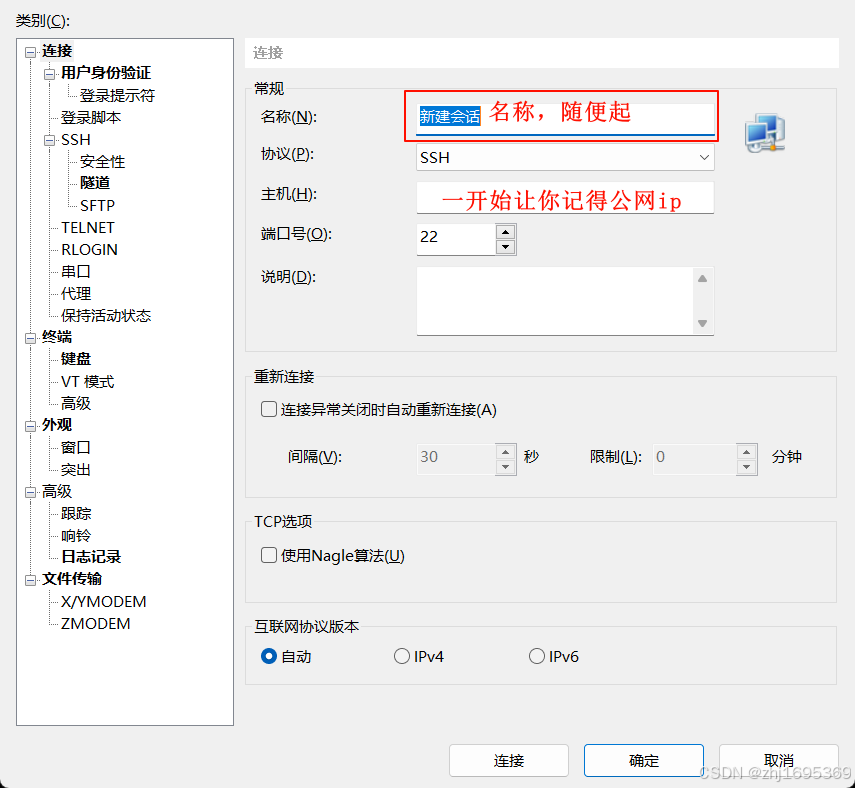Collapse the 用户身份验证 tree node
Image resolution: width=855 pixels, height=788 pixels.
50,74
